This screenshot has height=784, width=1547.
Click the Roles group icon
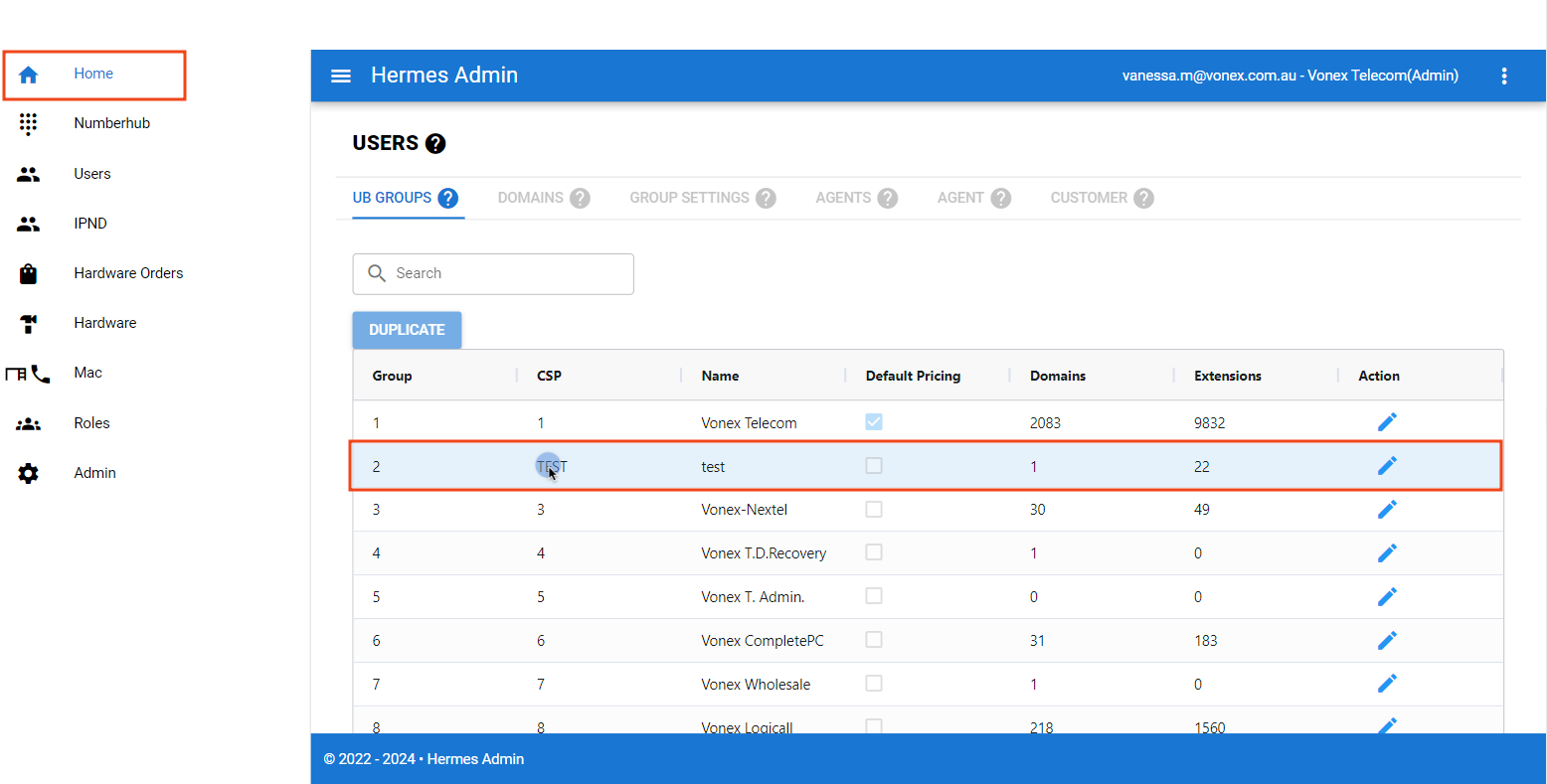(x=28, y=423)
